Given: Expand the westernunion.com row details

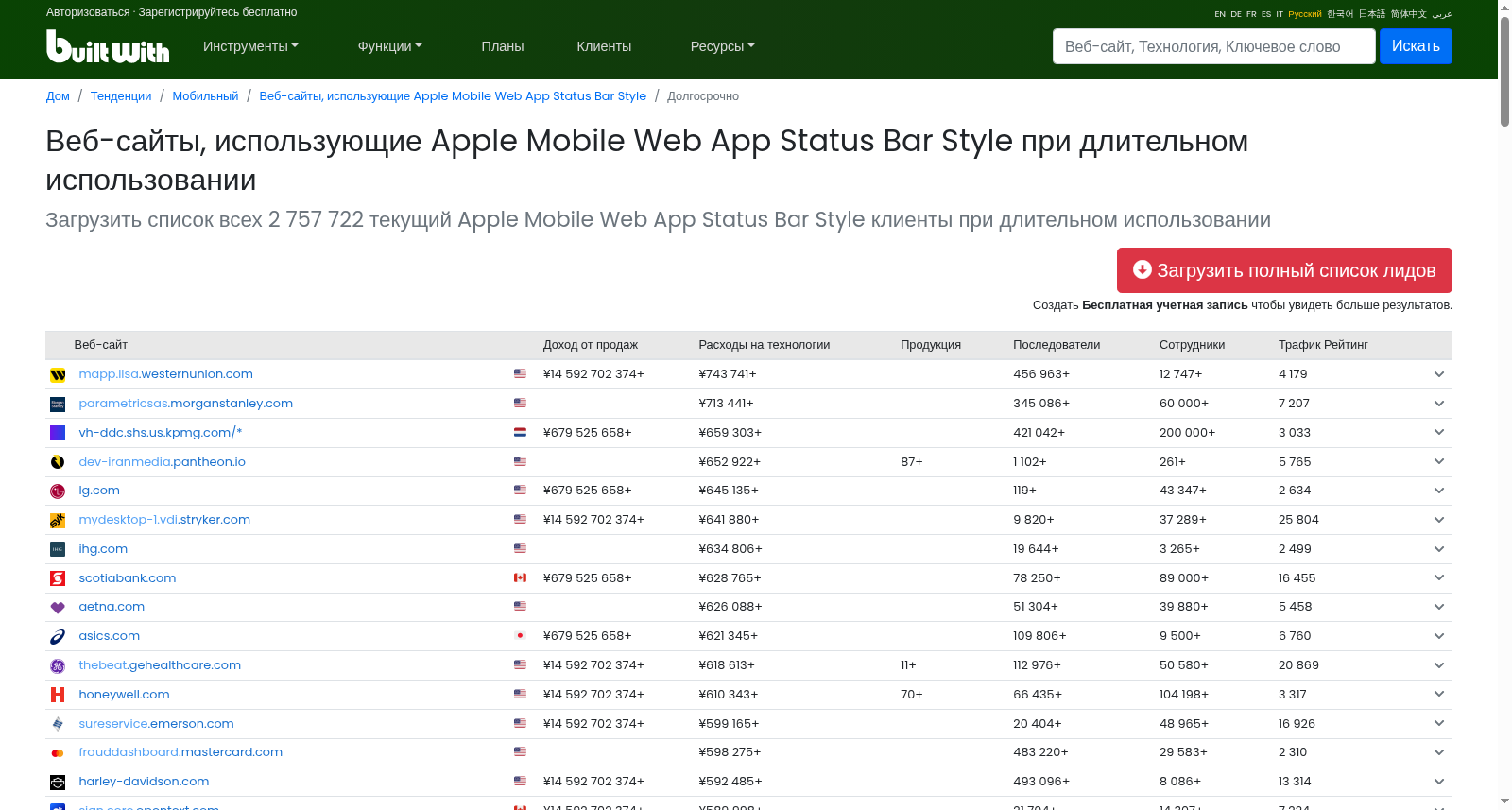Looking at the screenshot, I should [x=1439, y=374].
